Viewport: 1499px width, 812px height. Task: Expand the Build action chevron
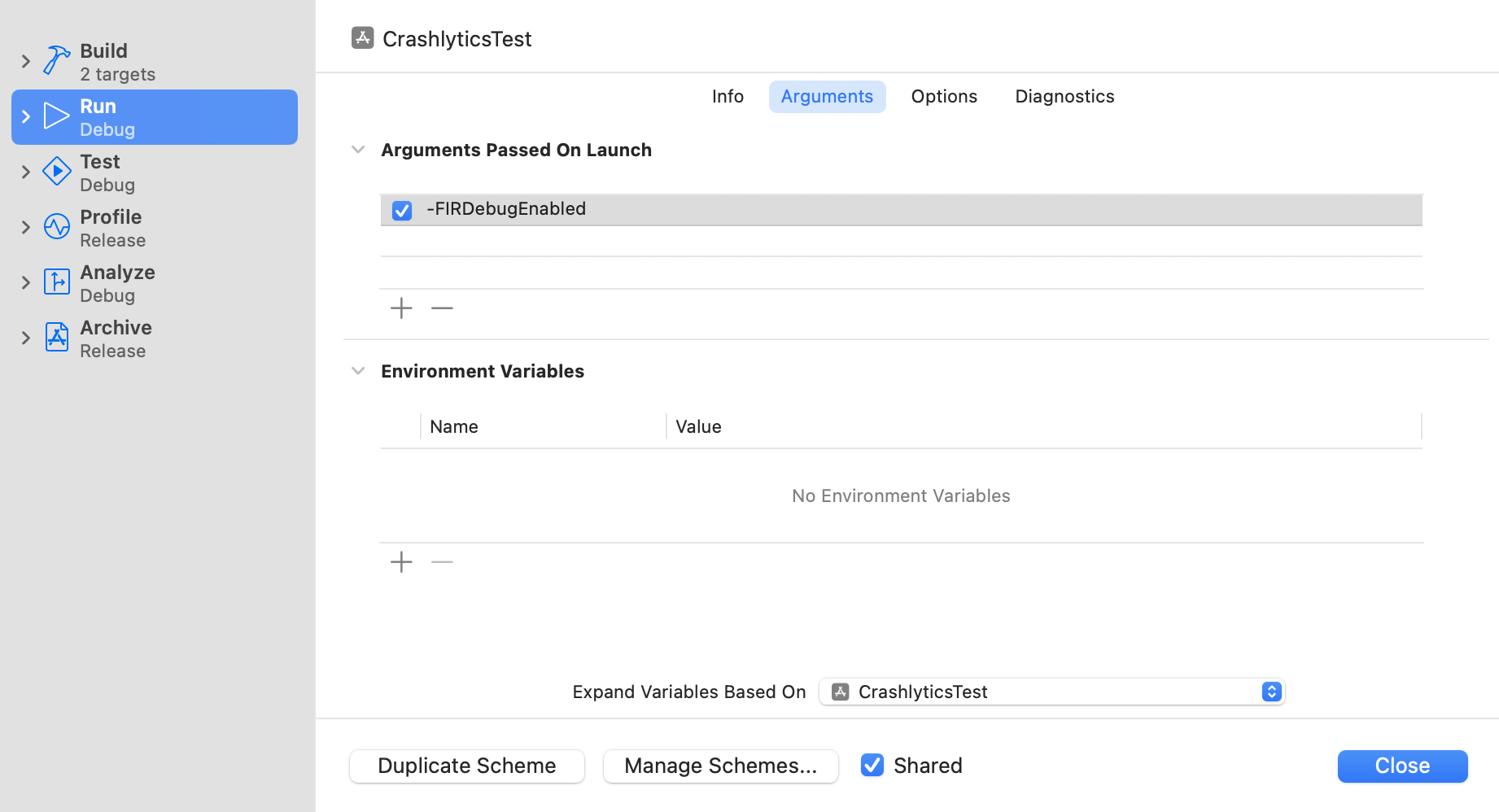tap(25, 61)
